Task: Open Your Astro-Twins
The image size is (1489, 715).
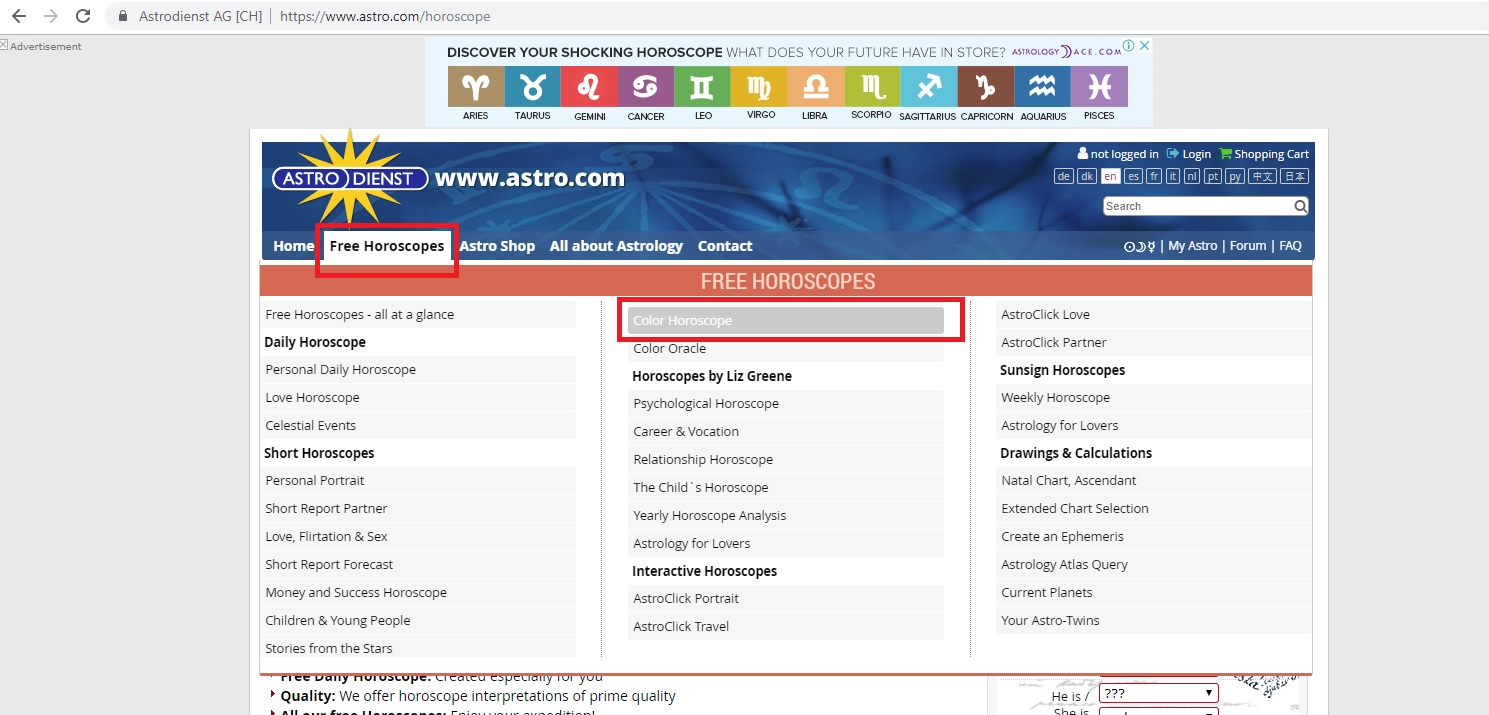Action: pyautogui.click(x=1154, y=621)
